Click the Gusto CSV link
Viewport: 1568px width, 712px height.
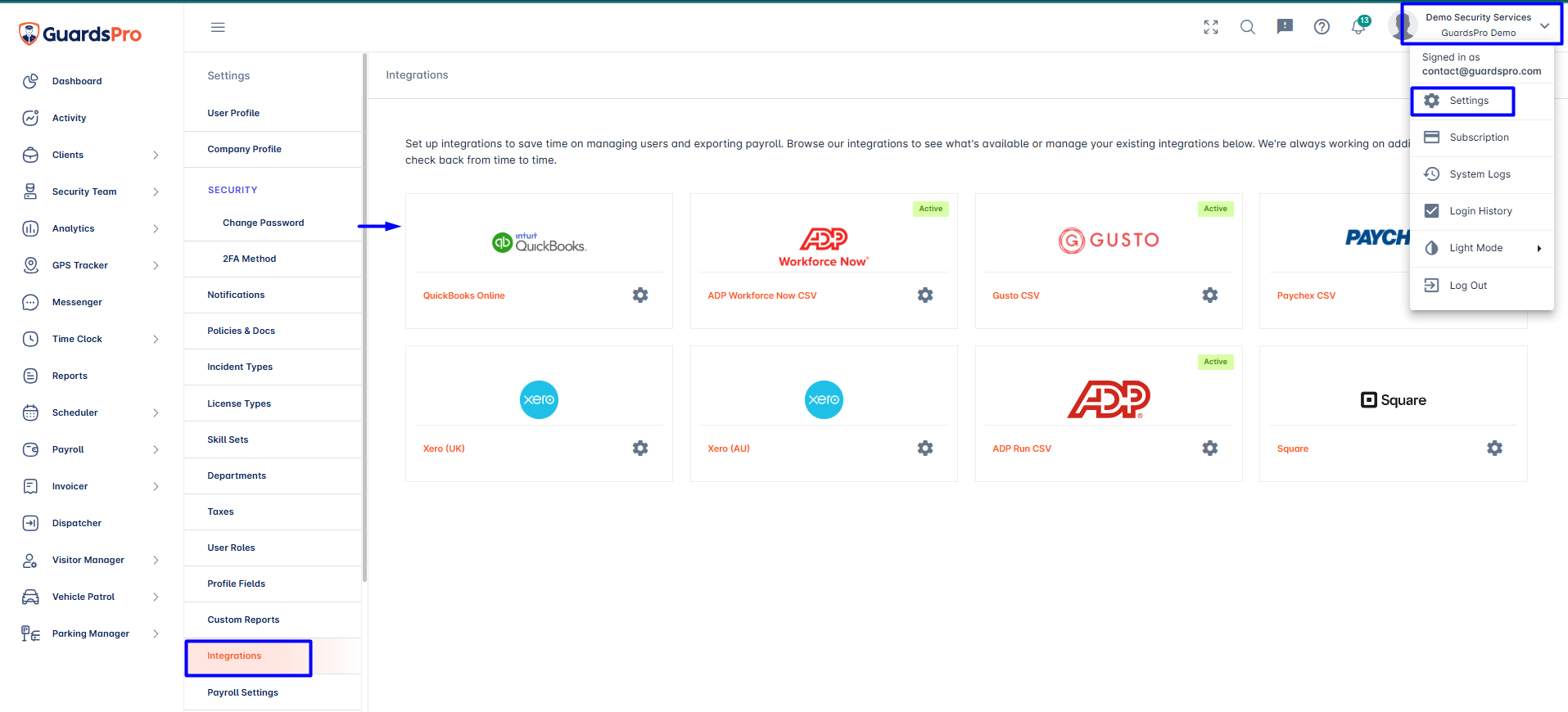pos(1015,295)
